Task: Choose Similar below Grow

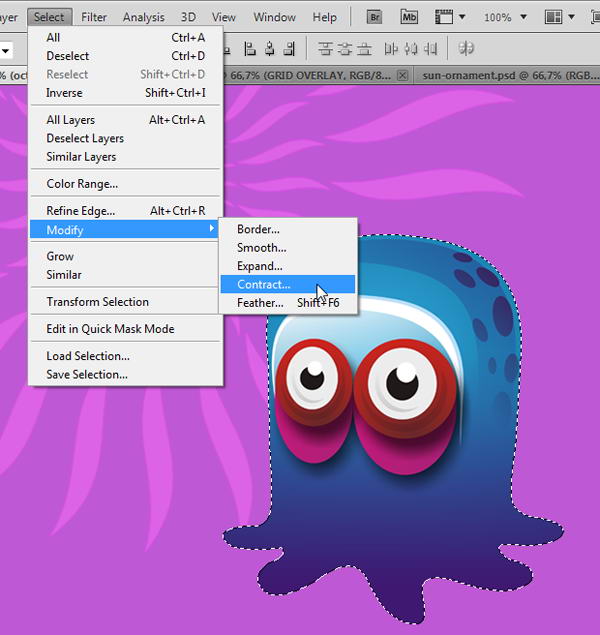Action: tap(126, 275)
